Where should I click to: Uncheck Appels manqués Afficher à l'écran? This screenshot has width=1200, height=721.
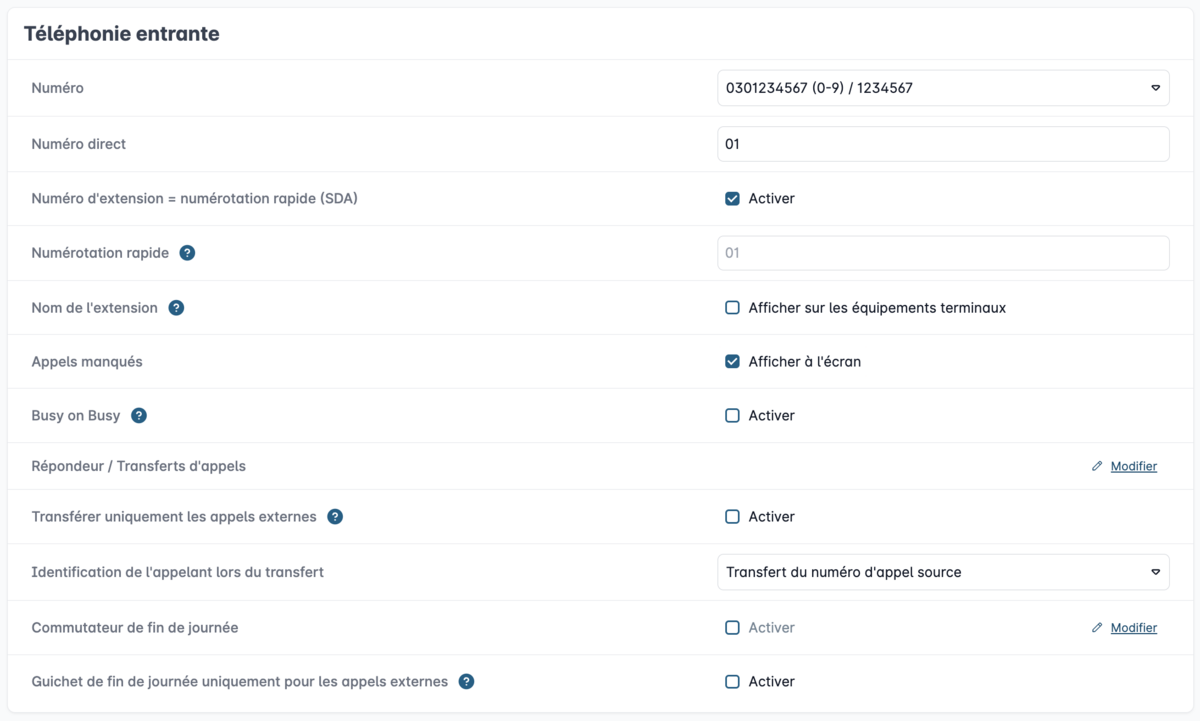(x=732, y=362)
